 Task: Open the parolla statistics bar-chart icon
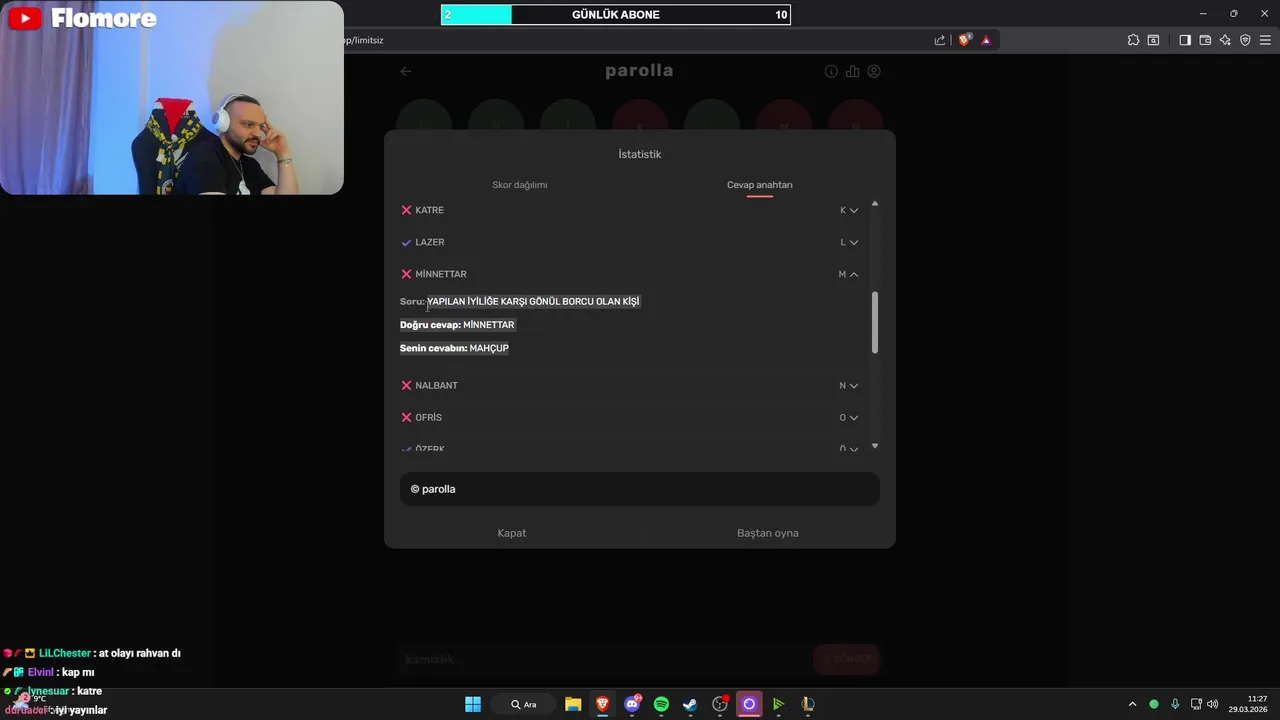click(852, 71)
